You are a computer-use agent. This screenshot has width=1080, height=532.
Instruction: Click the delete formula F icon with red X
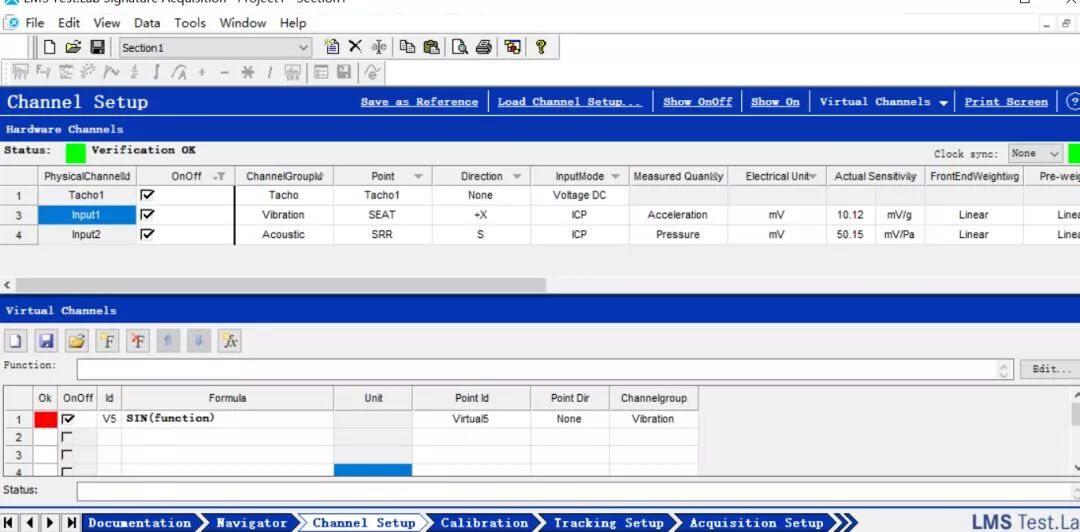138,340
